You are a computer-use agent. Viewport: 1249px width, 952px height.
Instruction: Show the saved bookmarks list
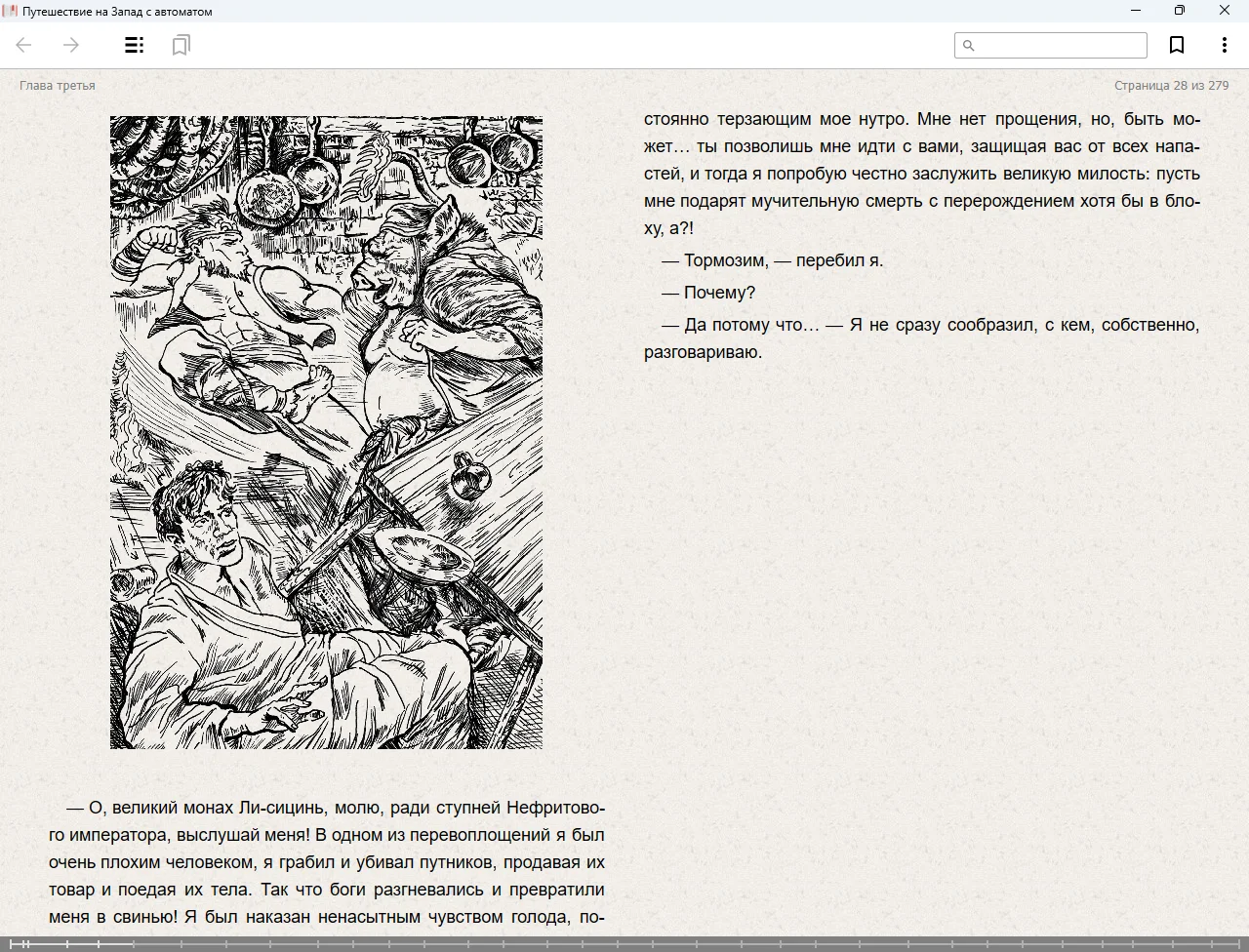(x=181, y=45)
